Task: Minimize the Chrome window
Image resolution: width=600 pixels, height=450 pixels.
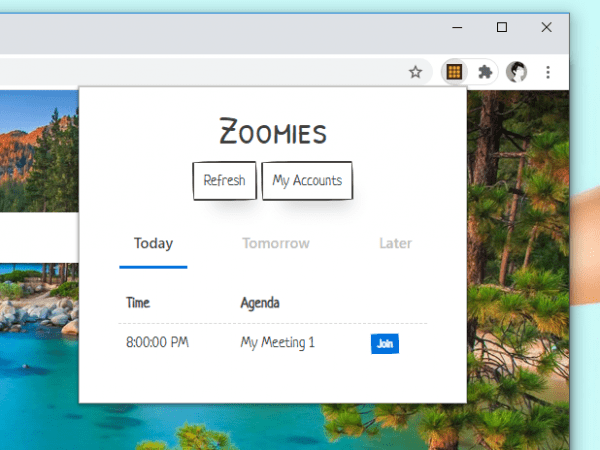Action: 457,28
